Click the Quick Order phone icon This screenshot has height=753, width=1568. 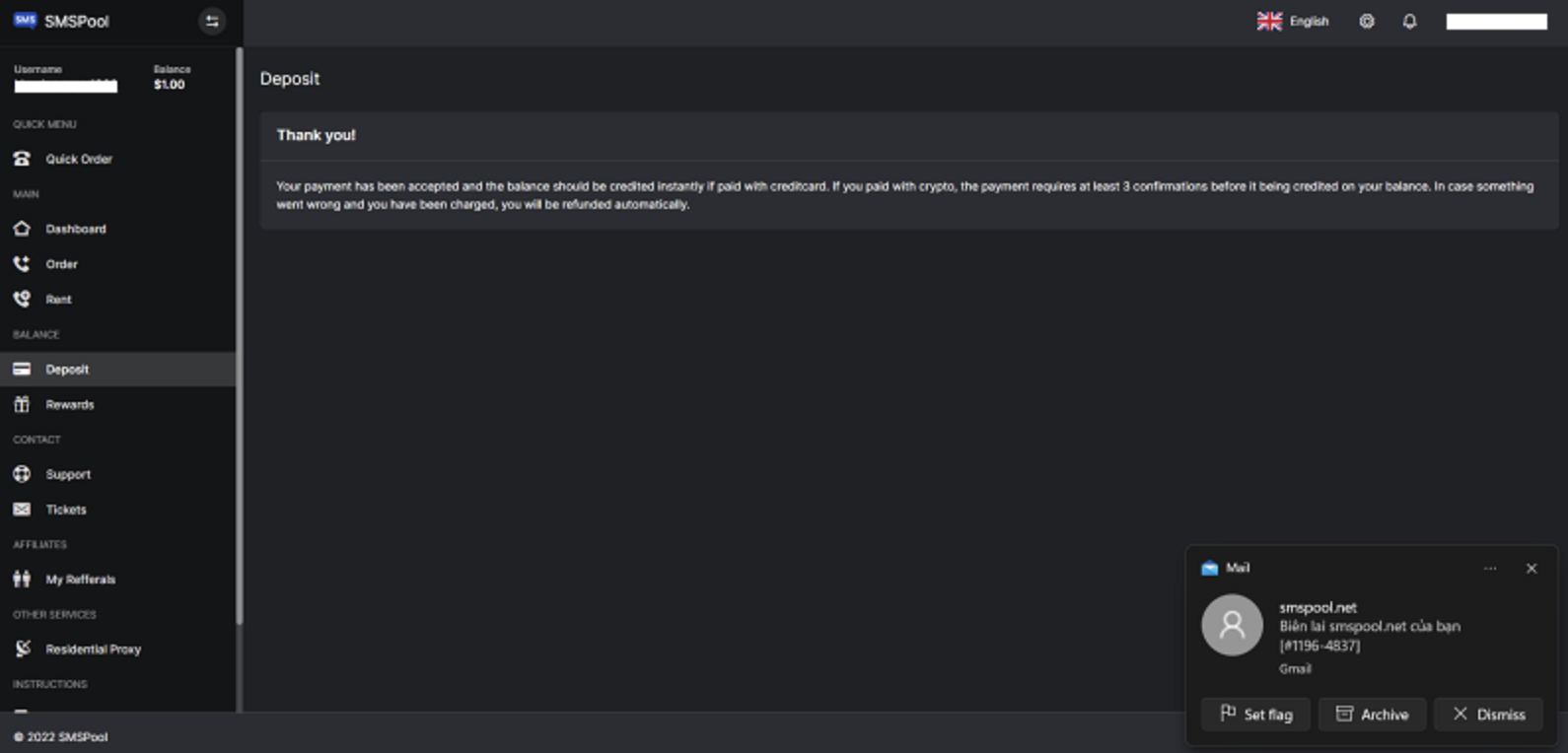tap(22, 159)
